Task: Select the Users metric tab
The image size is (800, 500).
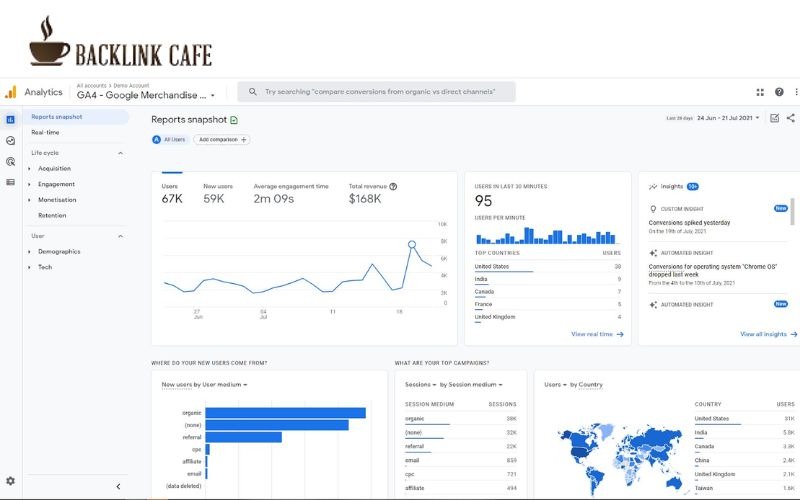Action: tap(171, 194)
